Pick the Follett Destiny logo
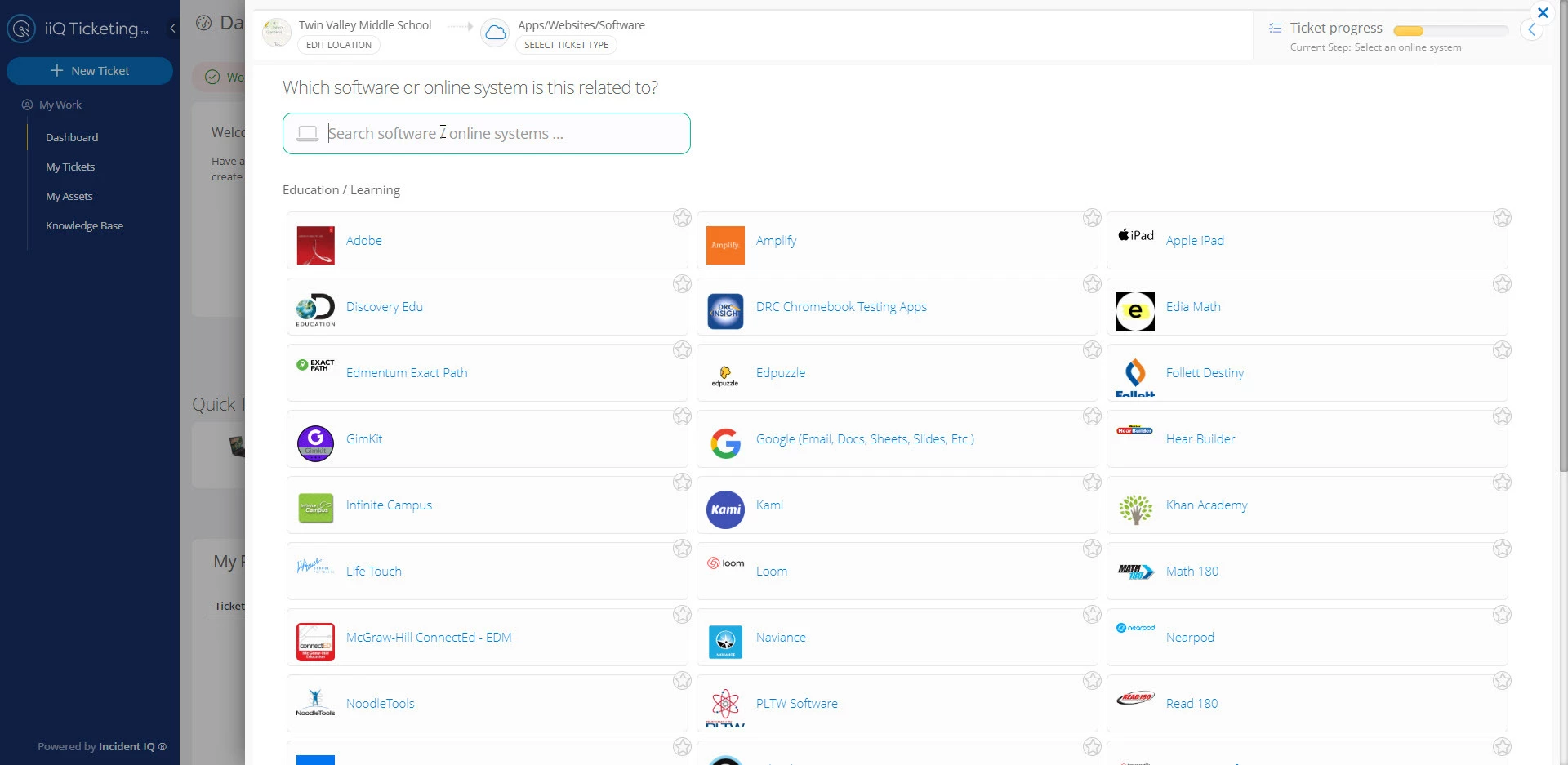1568x765 pixels. pos(1135,377)
